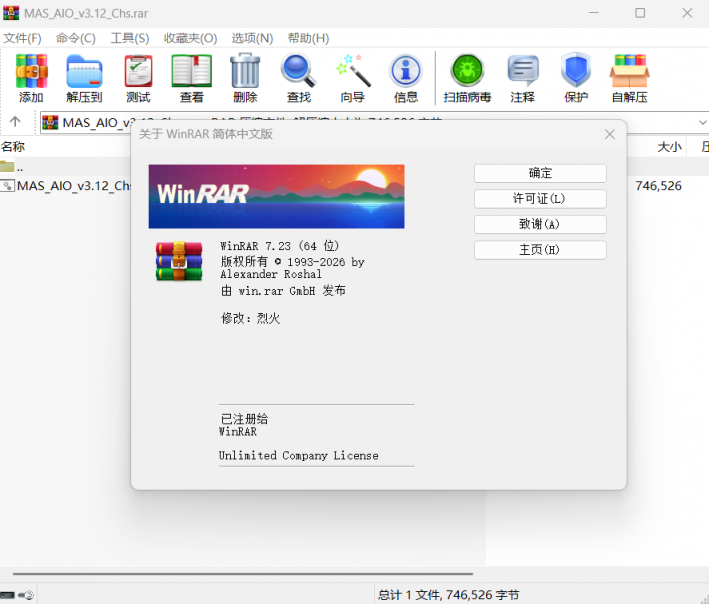The height and width of the screenshot is (604, 709).
Task: Click the WinRAR banner image
Action: (x=276, y=196)
